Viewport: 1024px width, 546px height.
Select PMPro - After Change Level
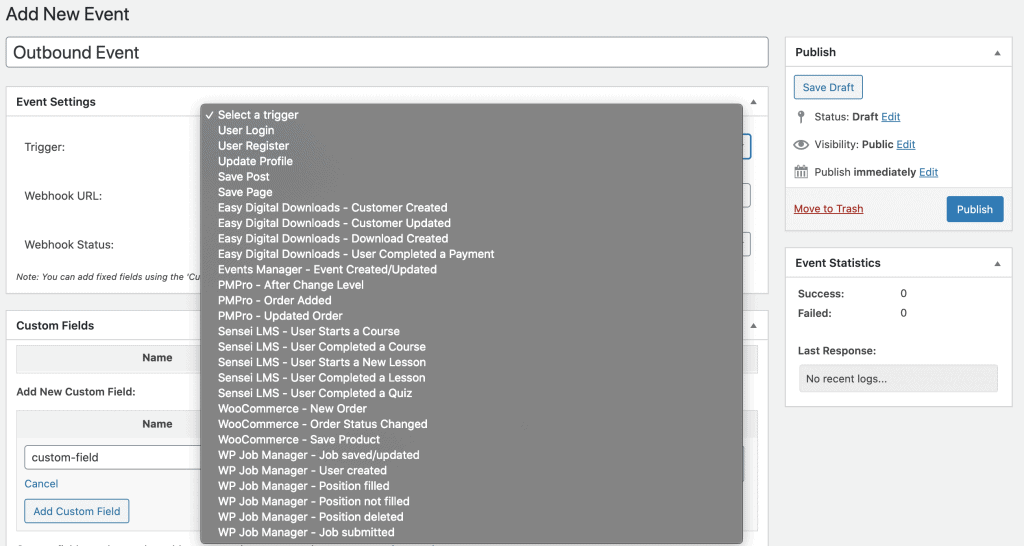(x=471, y=285)
